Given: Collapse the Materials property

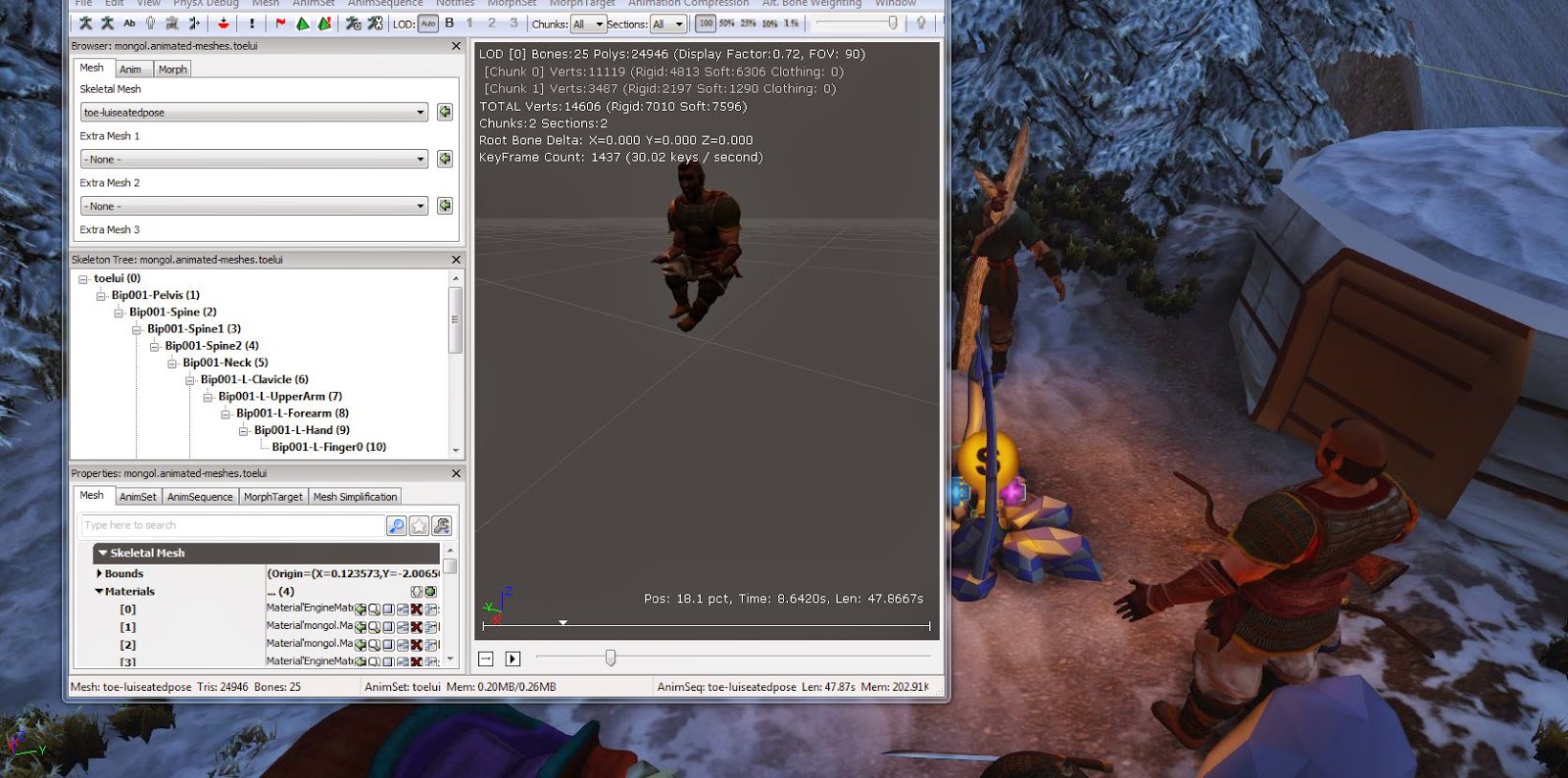Looking at the screenshot, I should (99, 591).
